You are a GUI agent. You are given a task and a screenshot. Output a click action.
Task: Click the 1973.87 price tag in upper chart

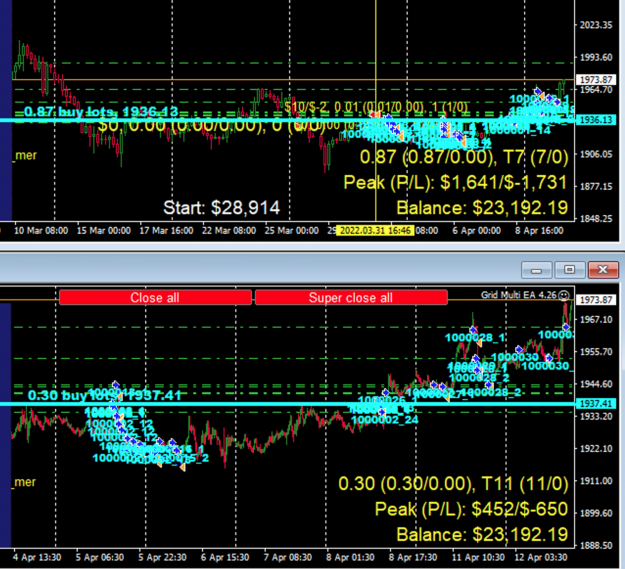pyautogui.click(x=596, y=80)
